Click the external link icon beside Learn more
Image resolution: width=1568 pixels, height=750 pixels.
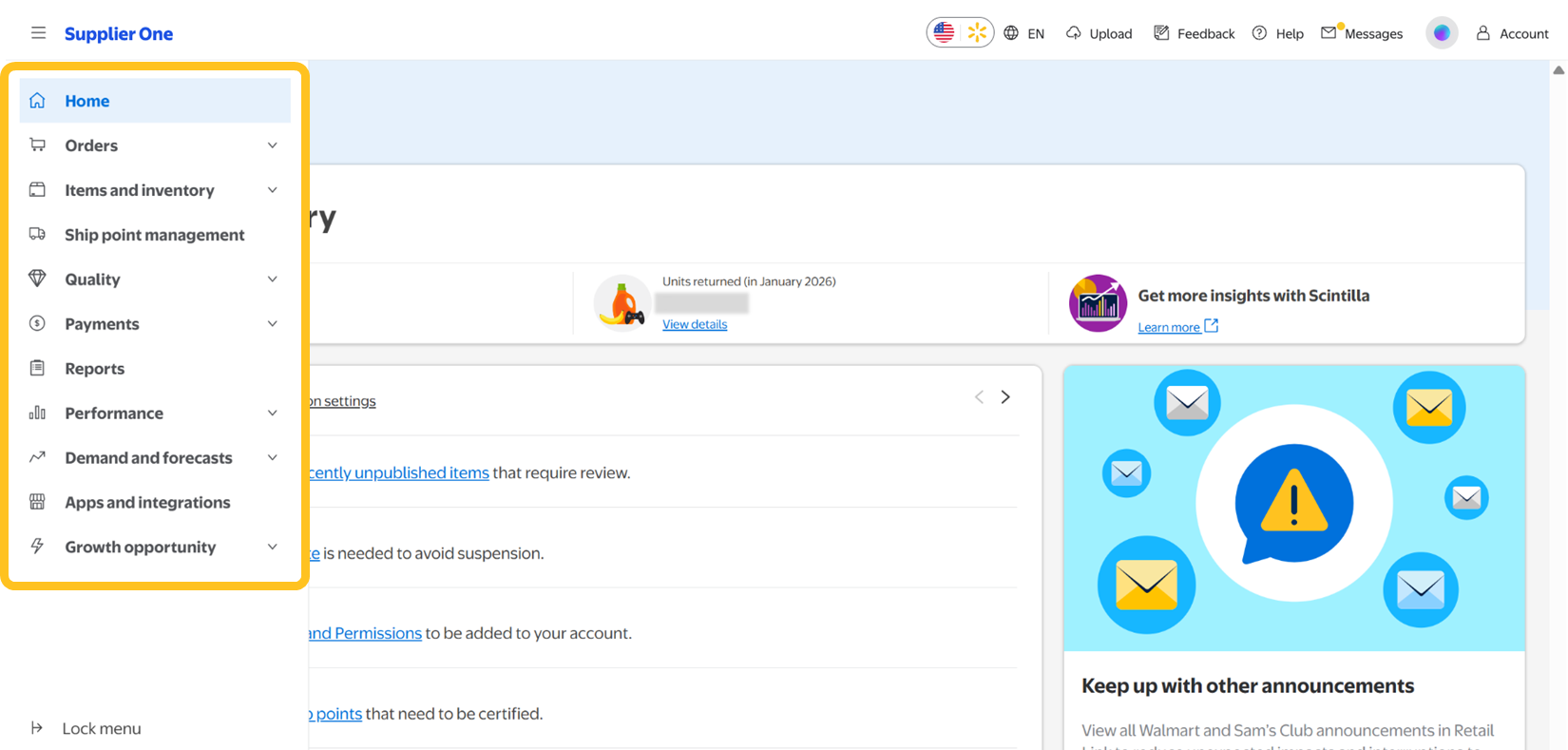[x=1212, y=326]
